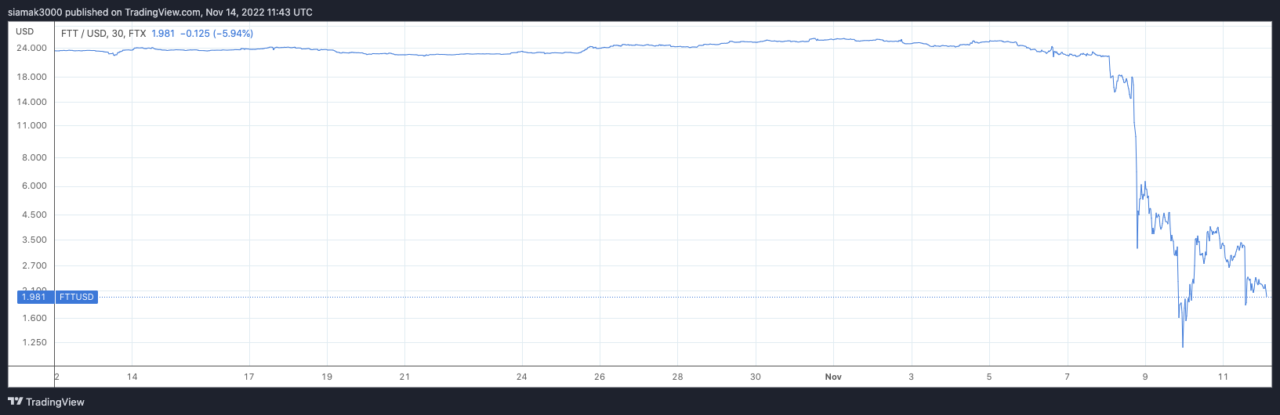This screenshot has width=1280, height=415.
Task: Click the '14' date label on the time axis
Action: (x=132, y=377)
